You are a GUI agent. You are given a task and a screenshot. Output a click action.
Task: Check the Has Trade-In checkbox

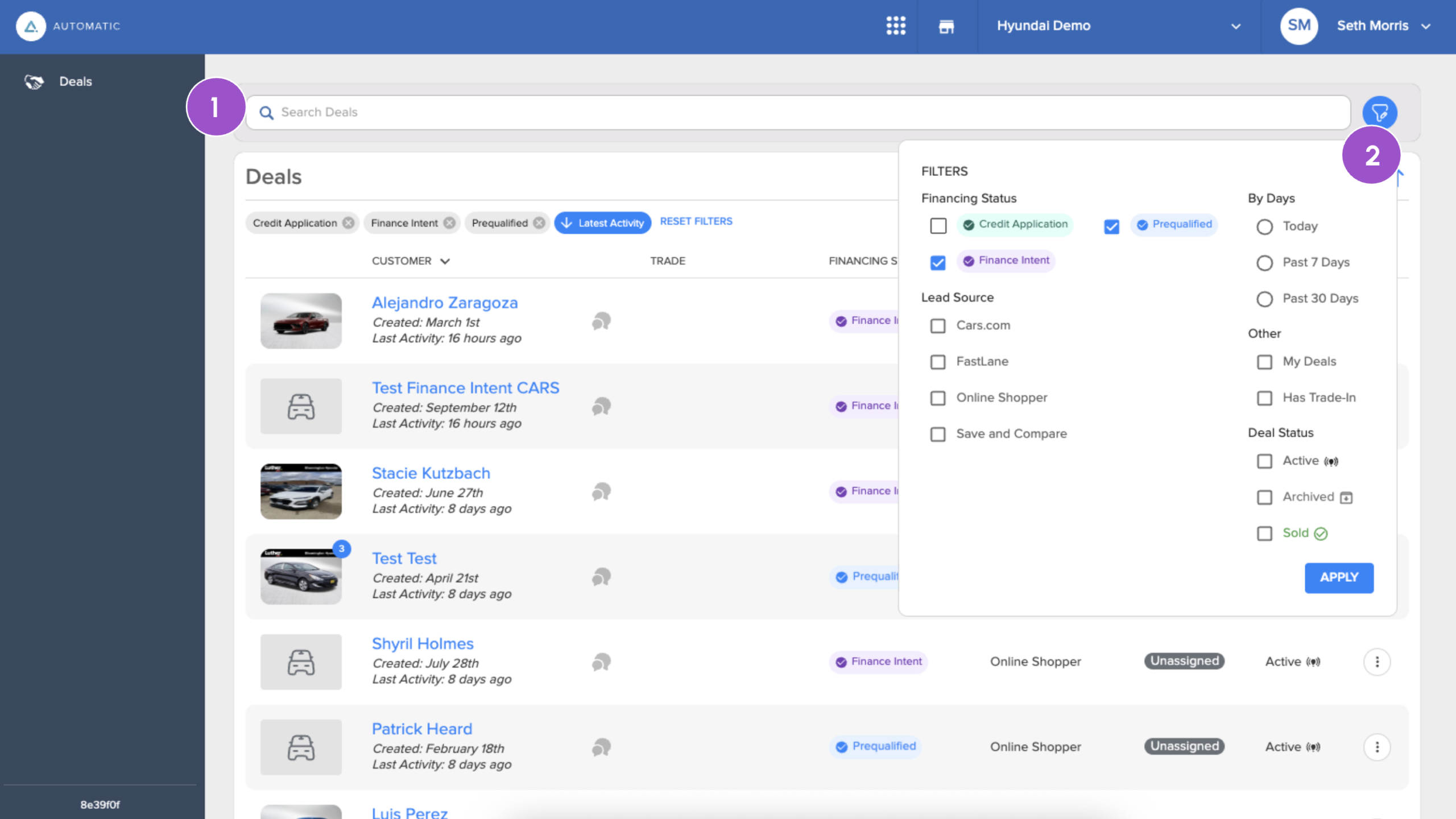pos(1264,398)
